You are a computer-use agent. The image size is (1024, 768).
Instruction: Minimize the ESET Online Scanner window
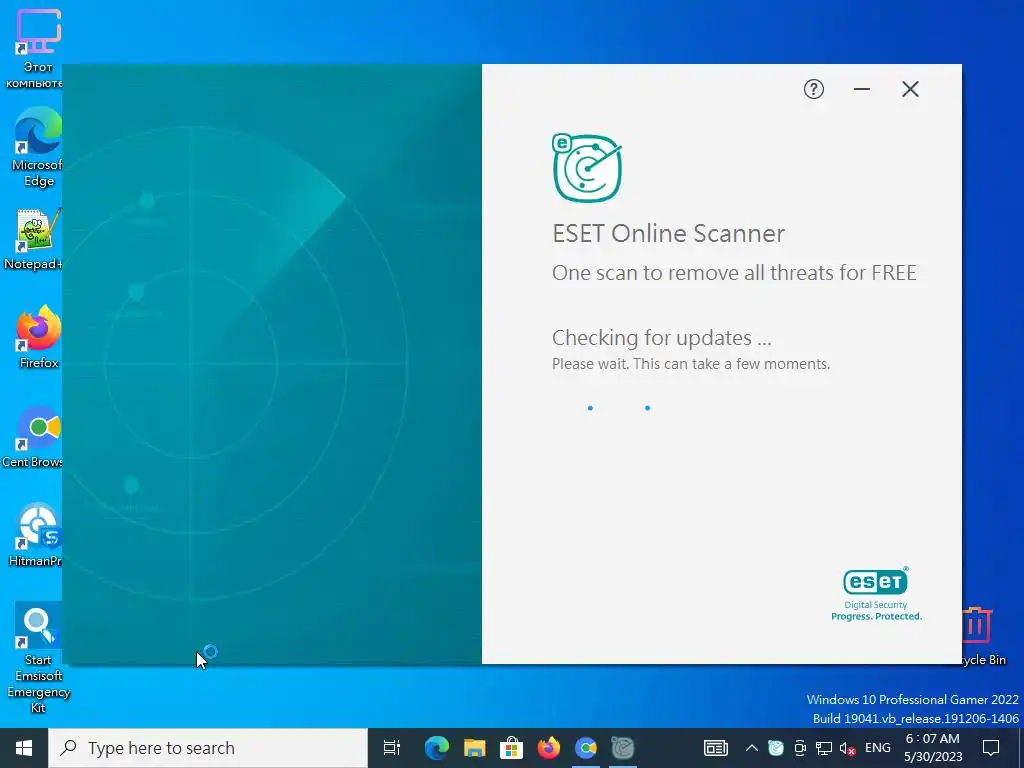pos(861,89)
